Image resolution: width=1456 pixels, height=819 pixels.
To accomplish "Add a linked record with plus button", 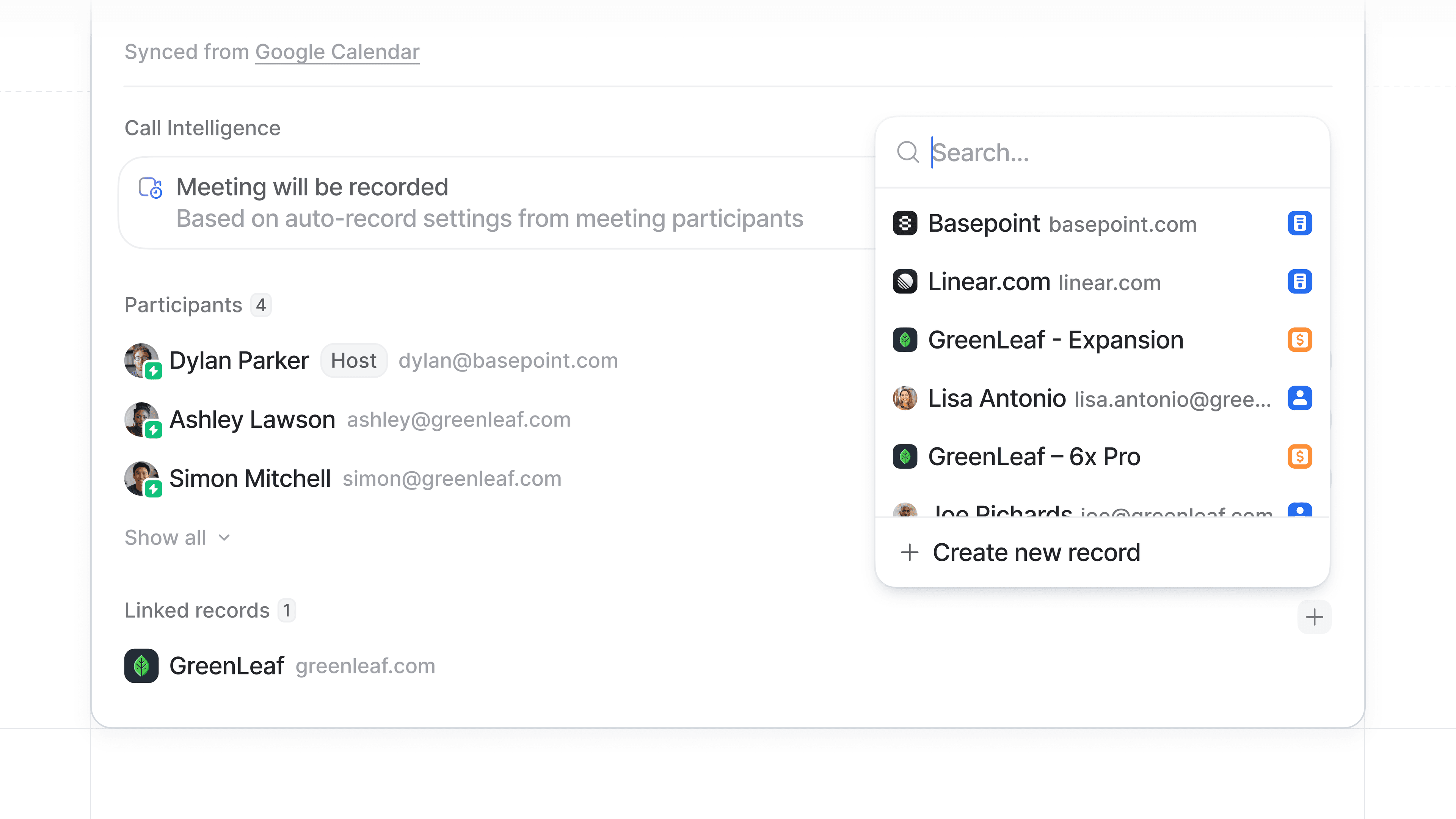I will coord(1314,617).
